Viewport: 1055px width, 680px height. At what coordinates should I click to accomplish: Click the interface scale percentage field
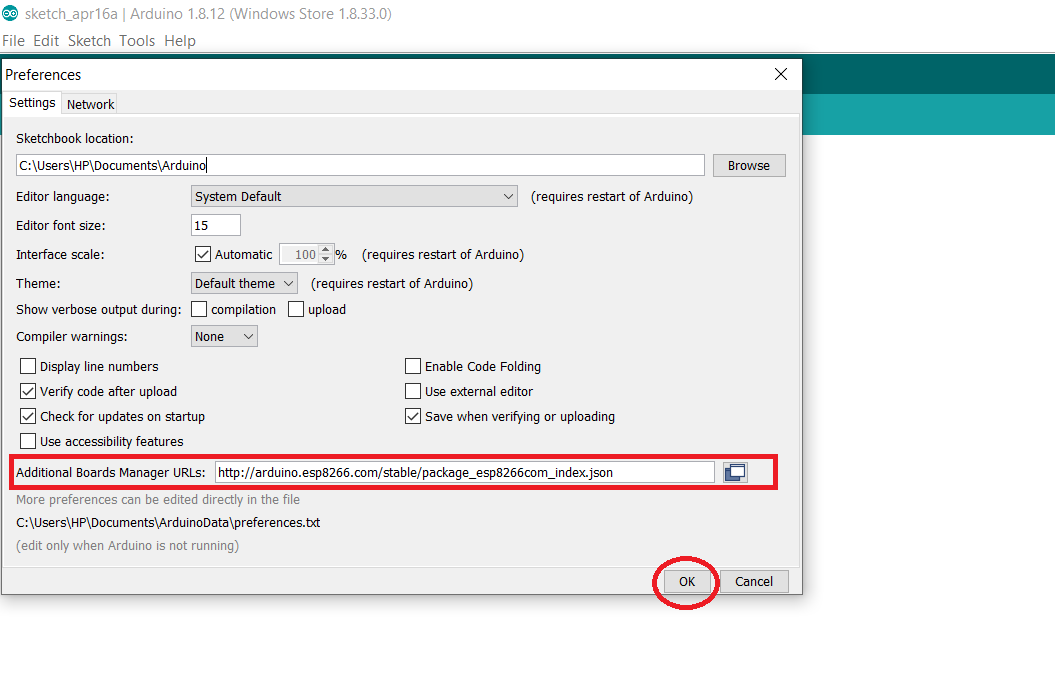coord(299,254)
